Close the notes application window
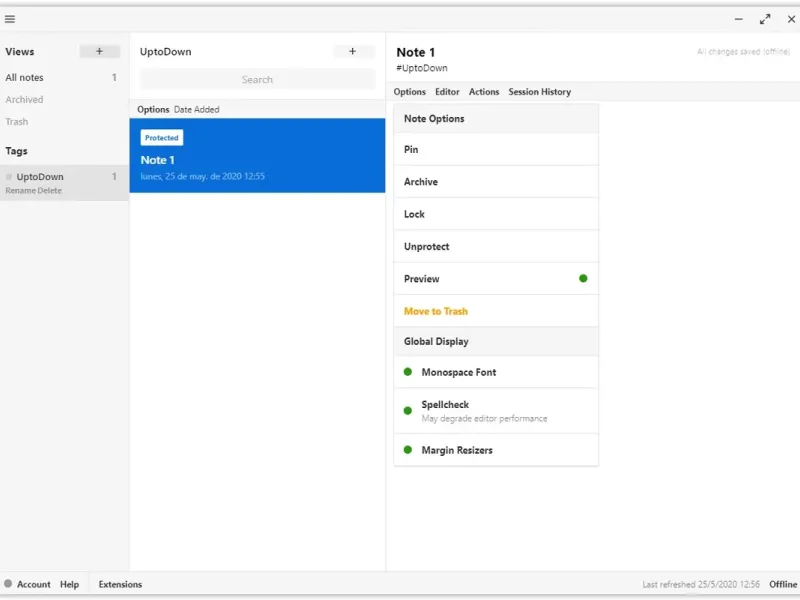 (791, 19)
